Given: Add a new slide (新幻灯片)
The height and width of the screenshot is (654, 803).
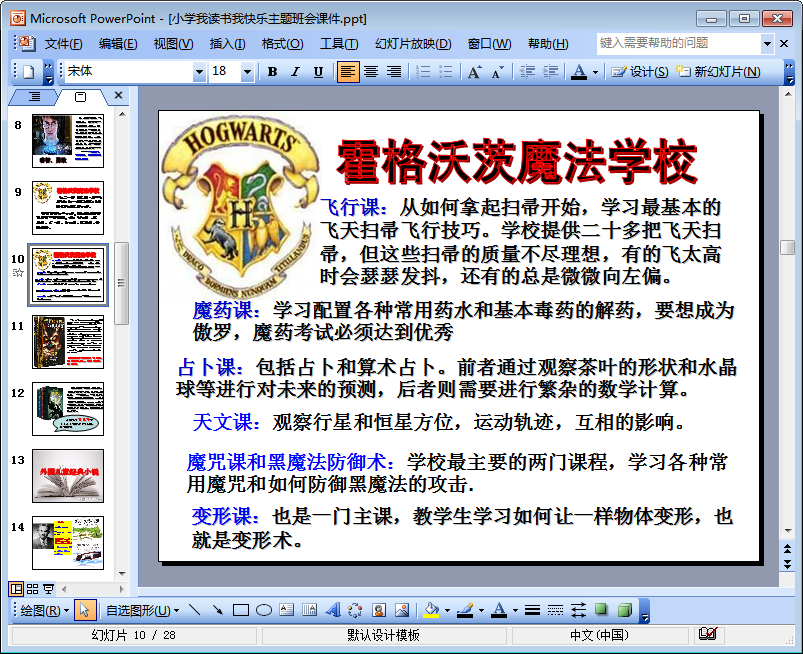Looking at the screenshot, I should 718,72.
